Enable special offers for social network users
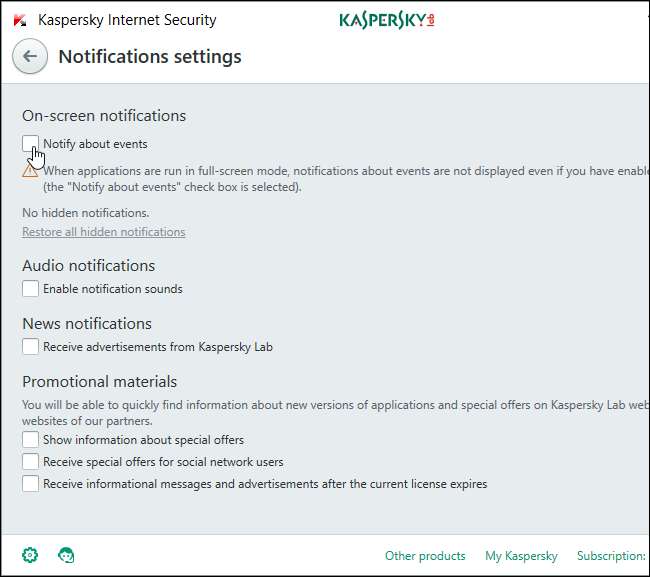This screenshot has width=650, height=577. (31, 462)
